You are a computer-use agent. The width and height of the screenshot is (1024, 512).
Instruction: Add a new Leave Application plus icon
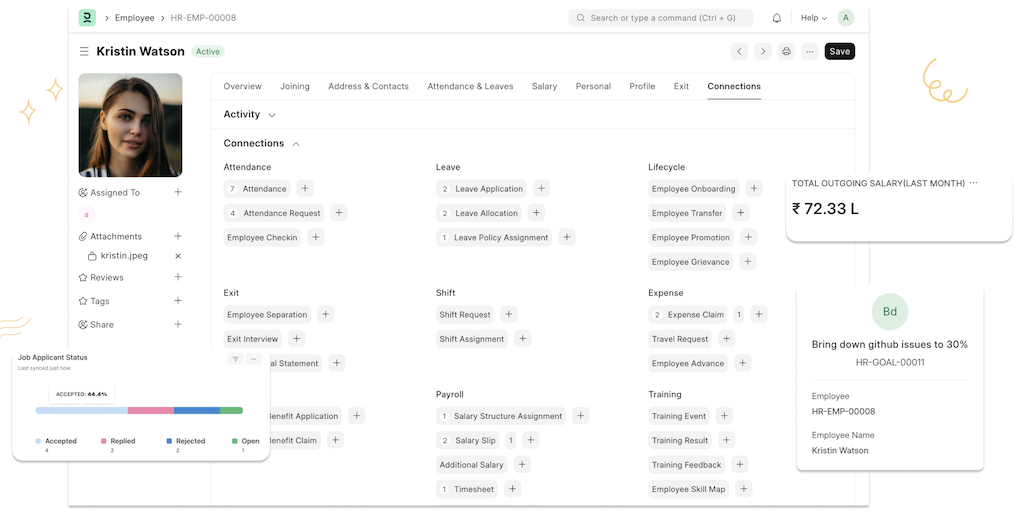[541, 188]
